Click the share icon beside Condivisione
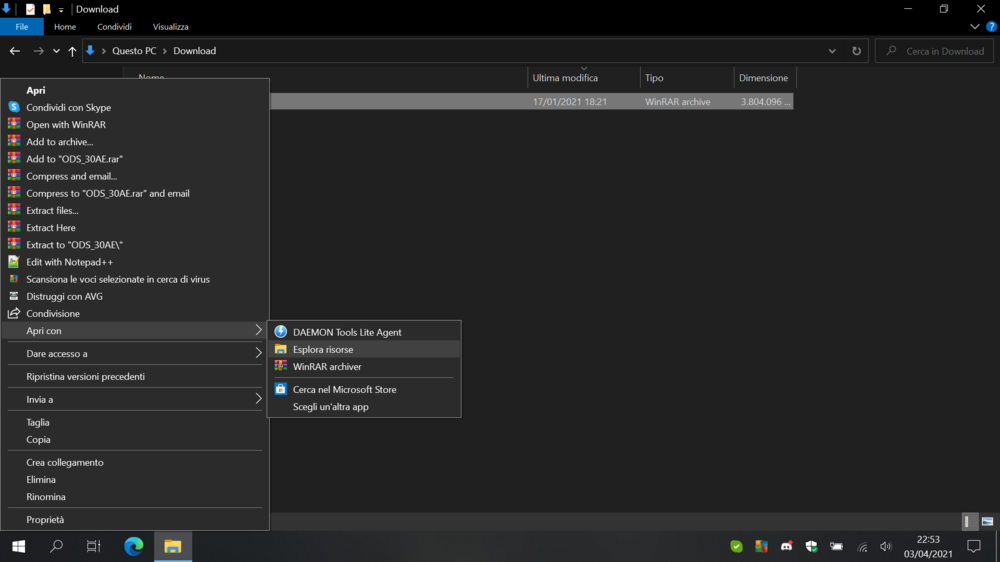 pyautogui.click(x=13, y=313)
